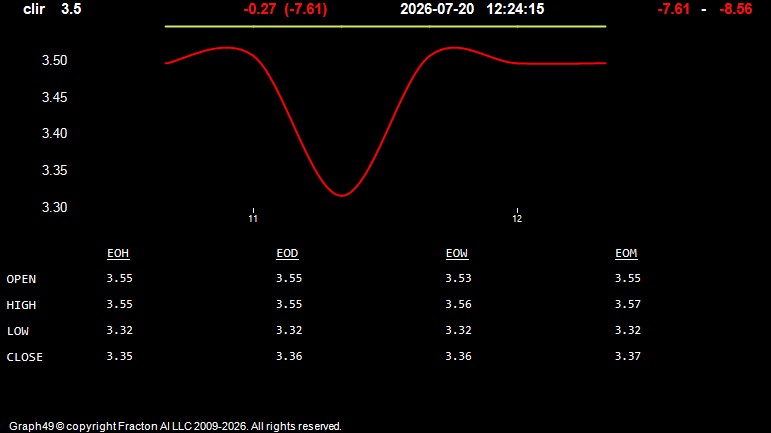Click the top-right -8.56 value
This screenshot has height=433, width=771.
[736, 9]
